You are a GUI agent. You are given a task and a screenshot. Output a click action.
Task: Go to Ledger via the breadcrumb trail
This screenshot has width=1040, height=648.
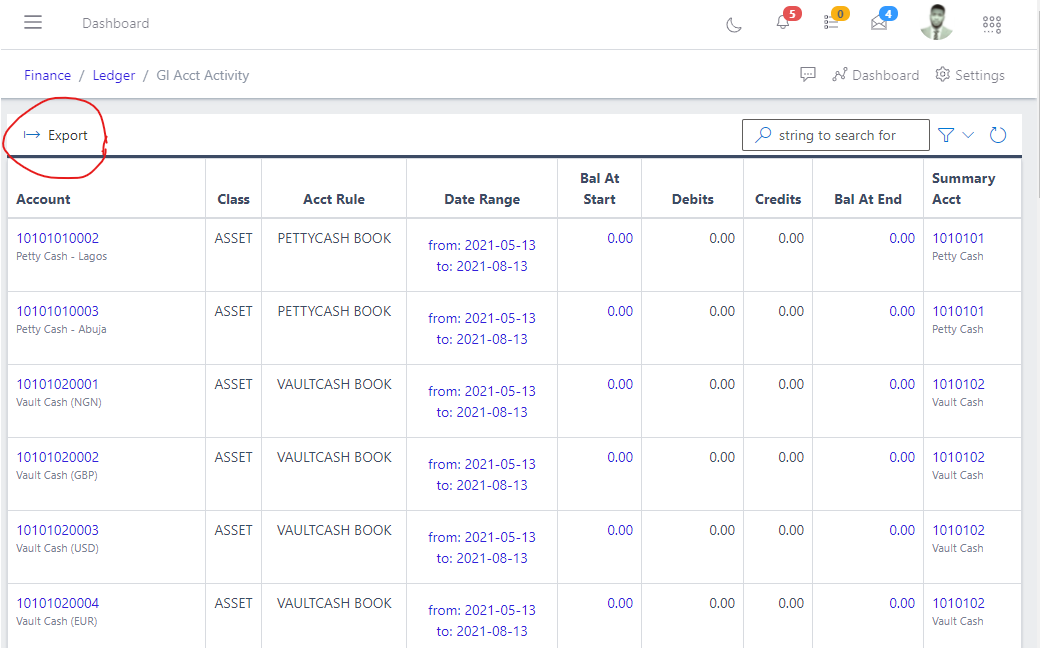113,74
